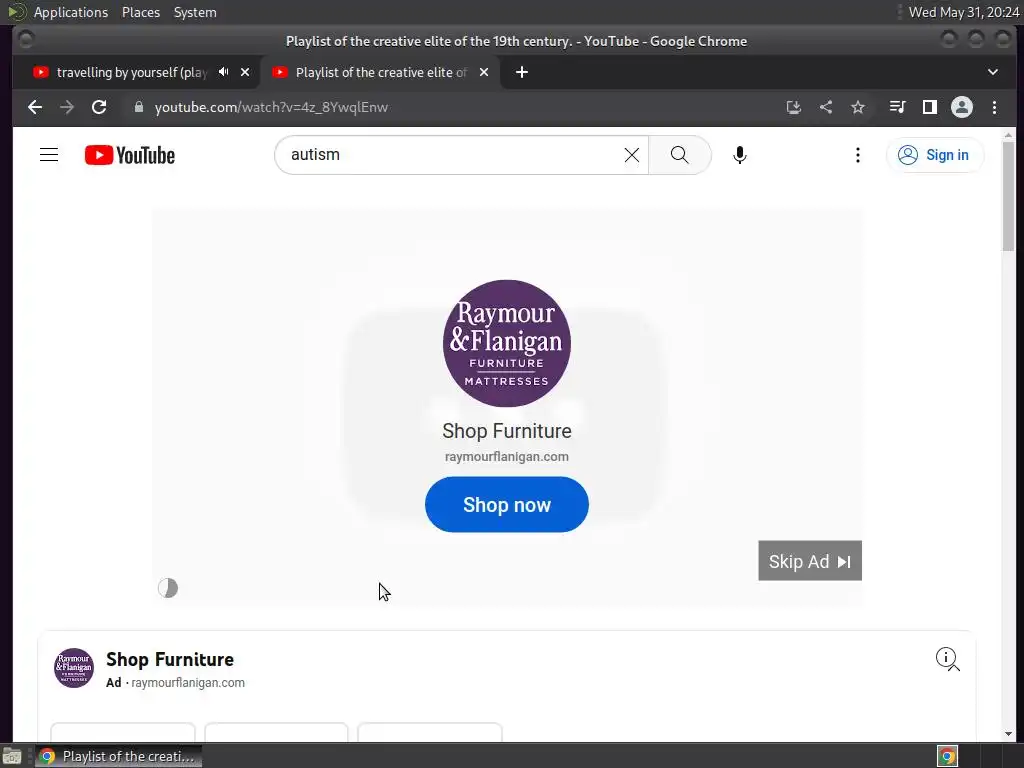View site information lock icon
This screenshot has height=768, width=1024.
pos(138,107)
